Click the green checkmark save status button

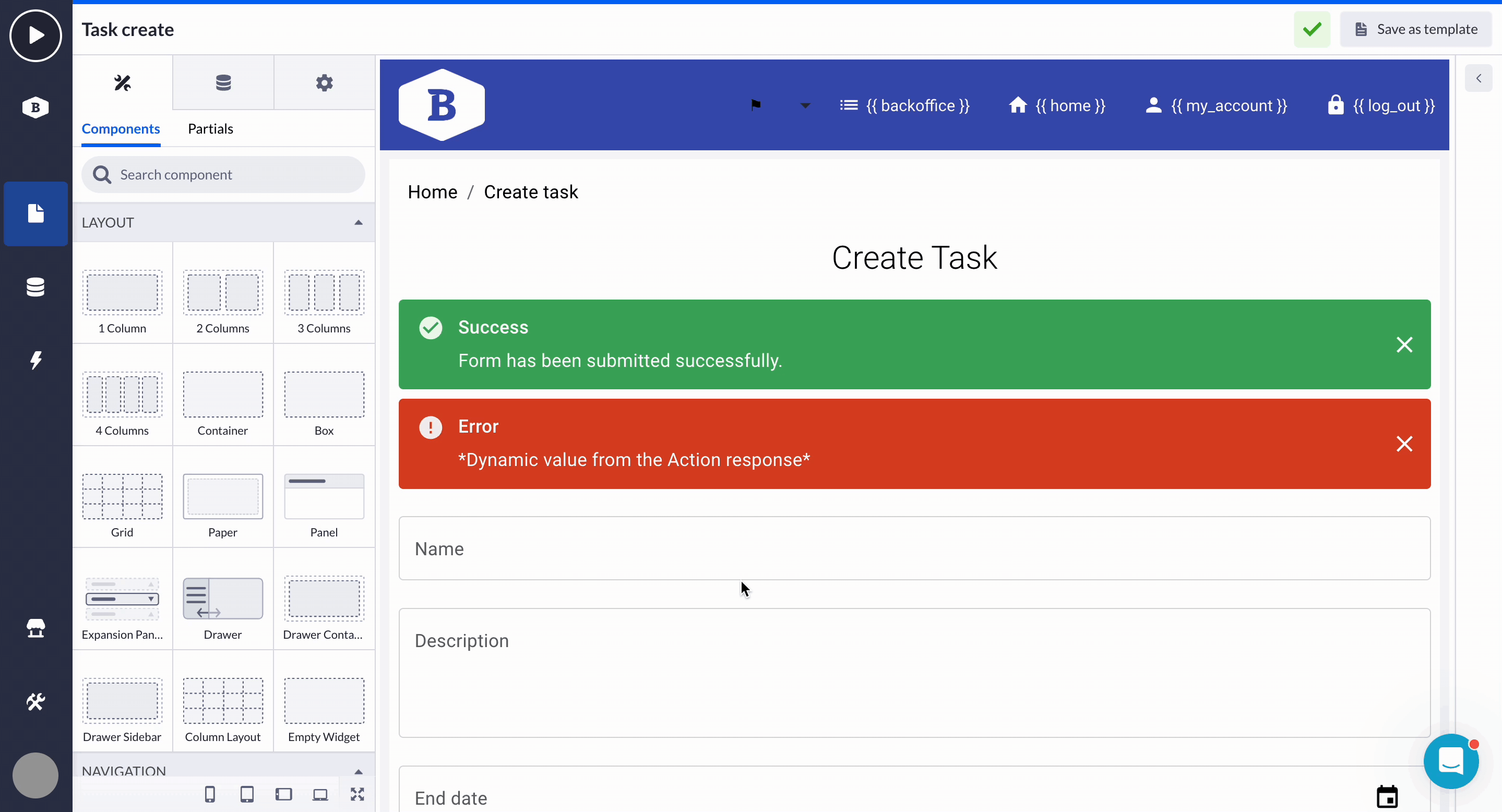pos(1312,29)
